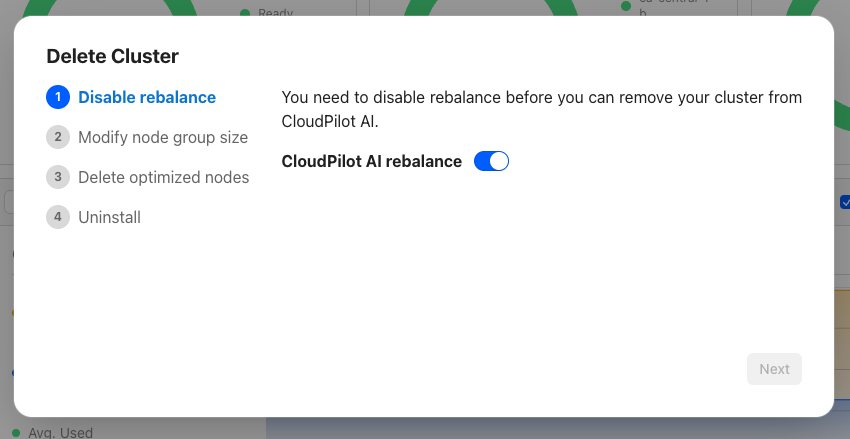Click the rebalance instruction text paragraph
This screenshot has width=850, height=439.
542,109
